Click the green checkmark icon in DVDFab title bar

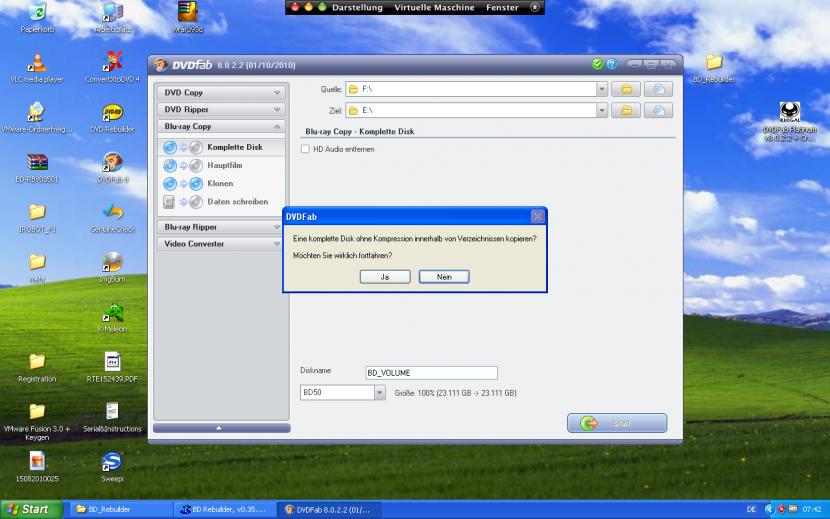pyautogui.click(x=598, y=64)
